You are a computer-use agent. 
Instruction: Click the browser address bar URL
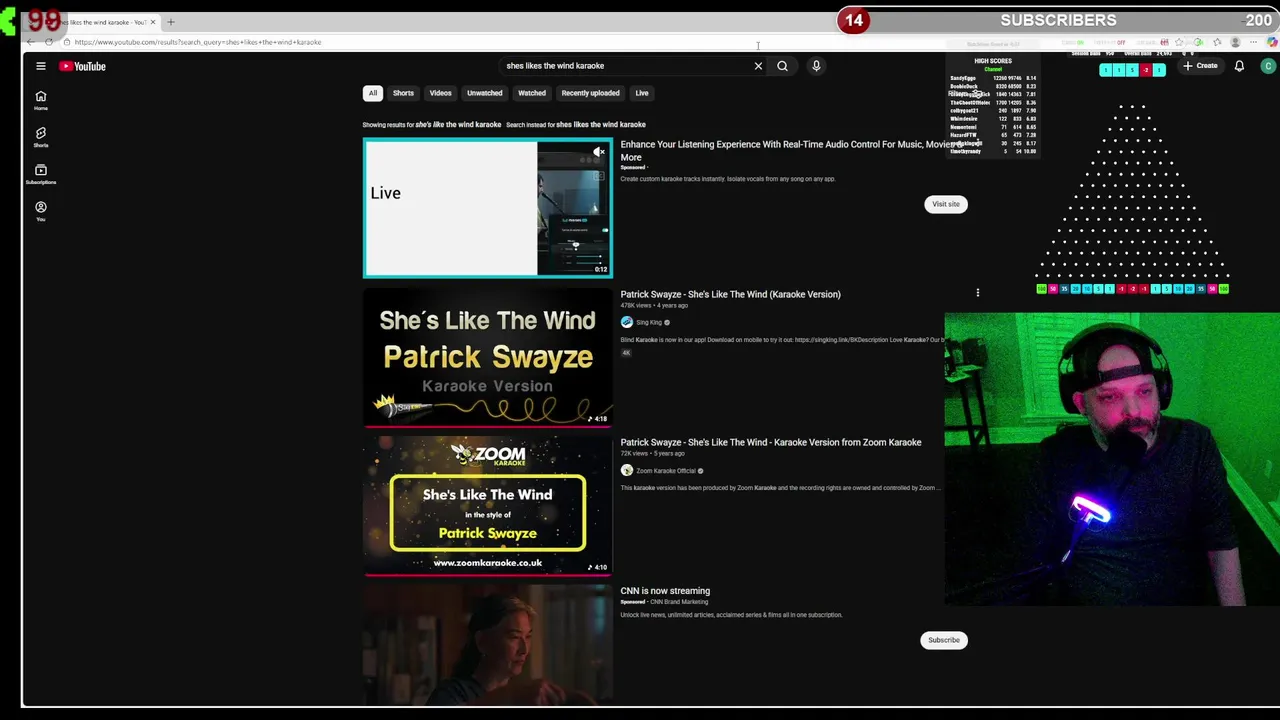(198, 42)
